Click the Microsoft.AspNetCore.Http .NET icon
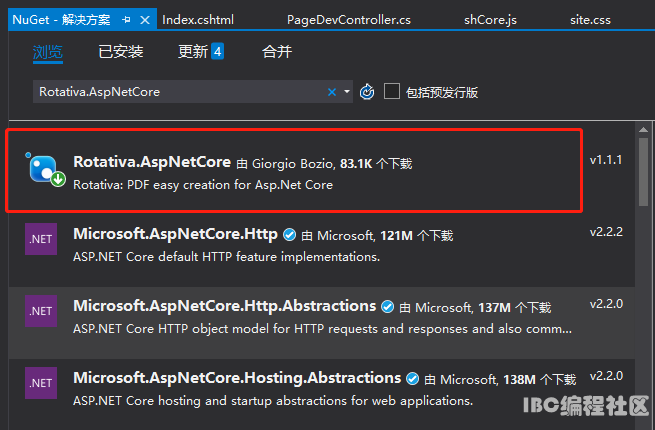 (x=41, y=239)
